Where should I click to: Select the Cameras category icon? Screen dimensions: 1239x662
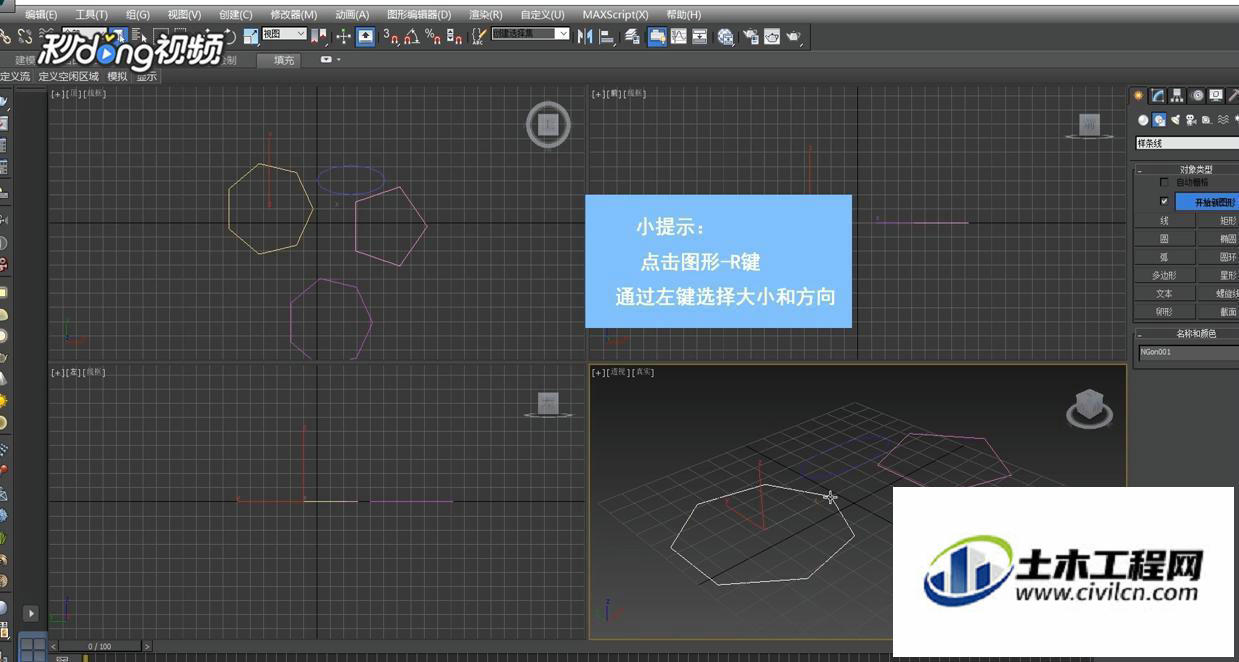tap(1191, 120)
